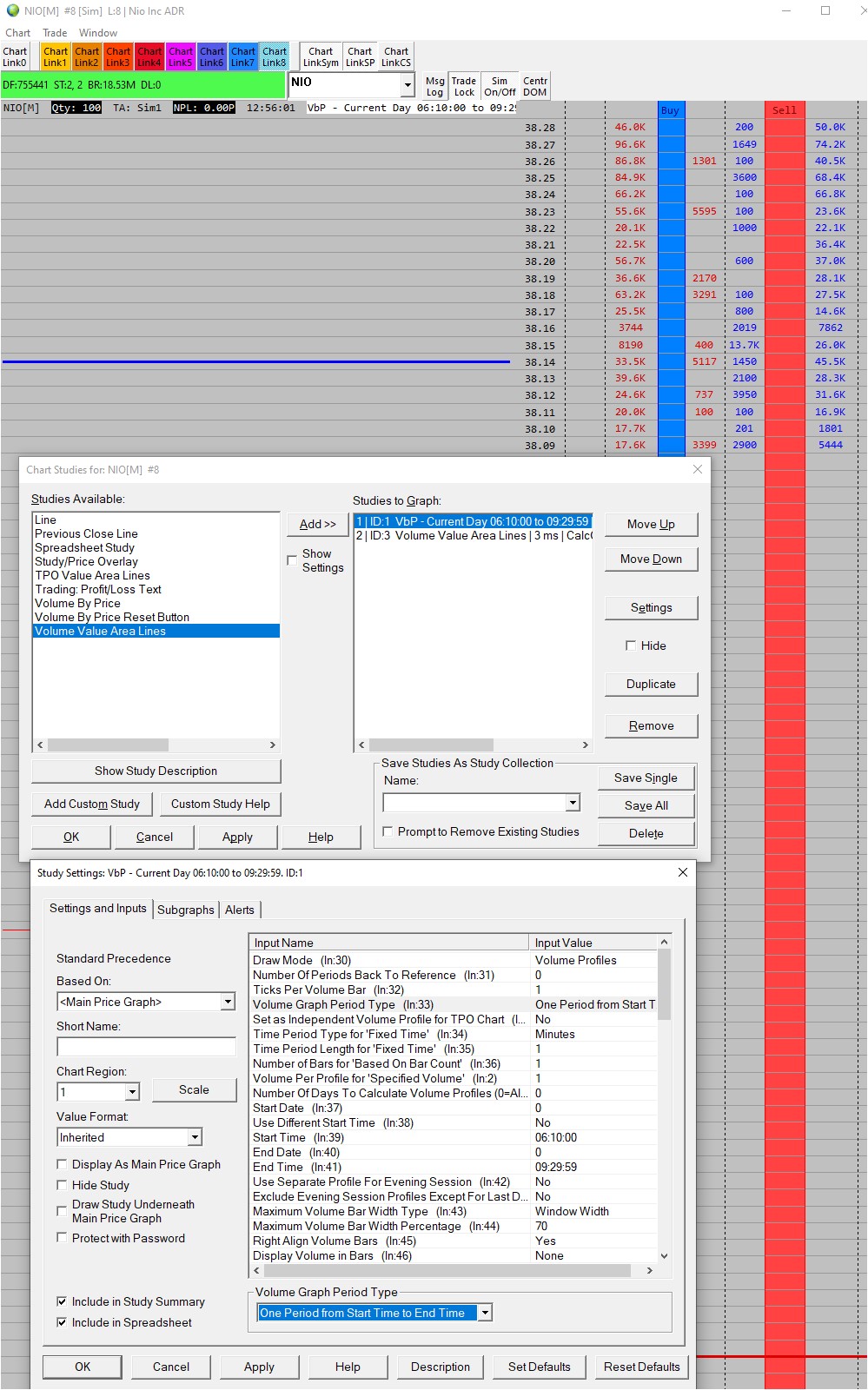Select the yellow Chart Link1 button
The image size is (868, 1390).
coord(55,57)
